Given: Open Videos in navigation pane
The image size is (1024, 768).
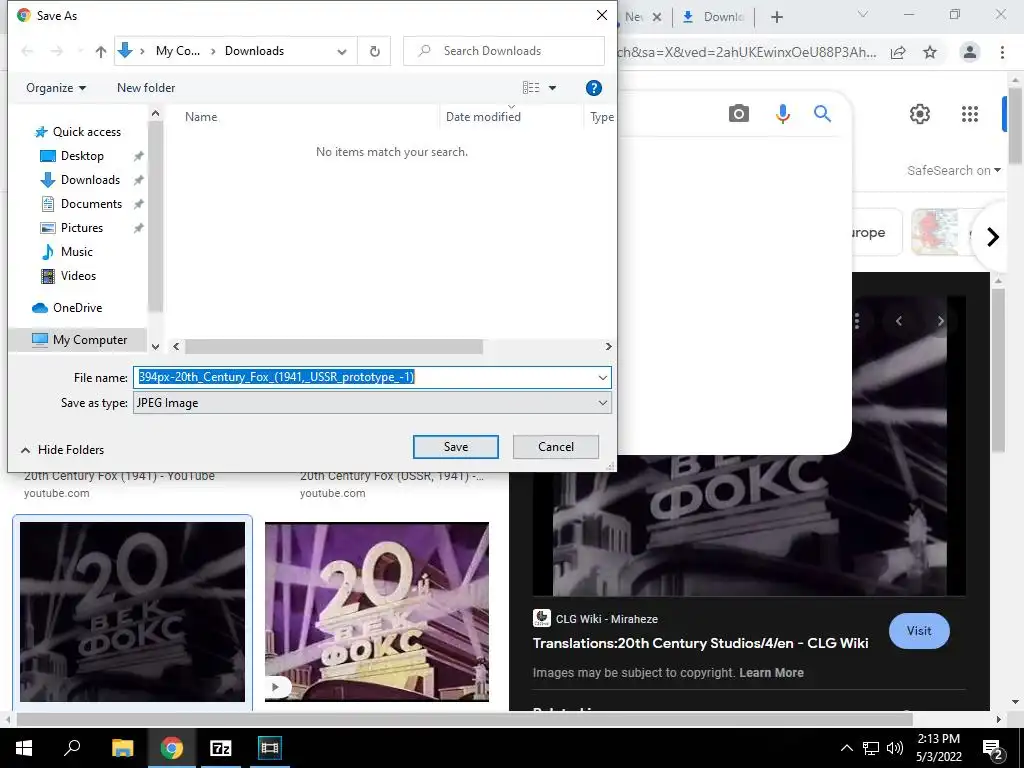Looking at the screenshot, I should [x=78, y=276].
